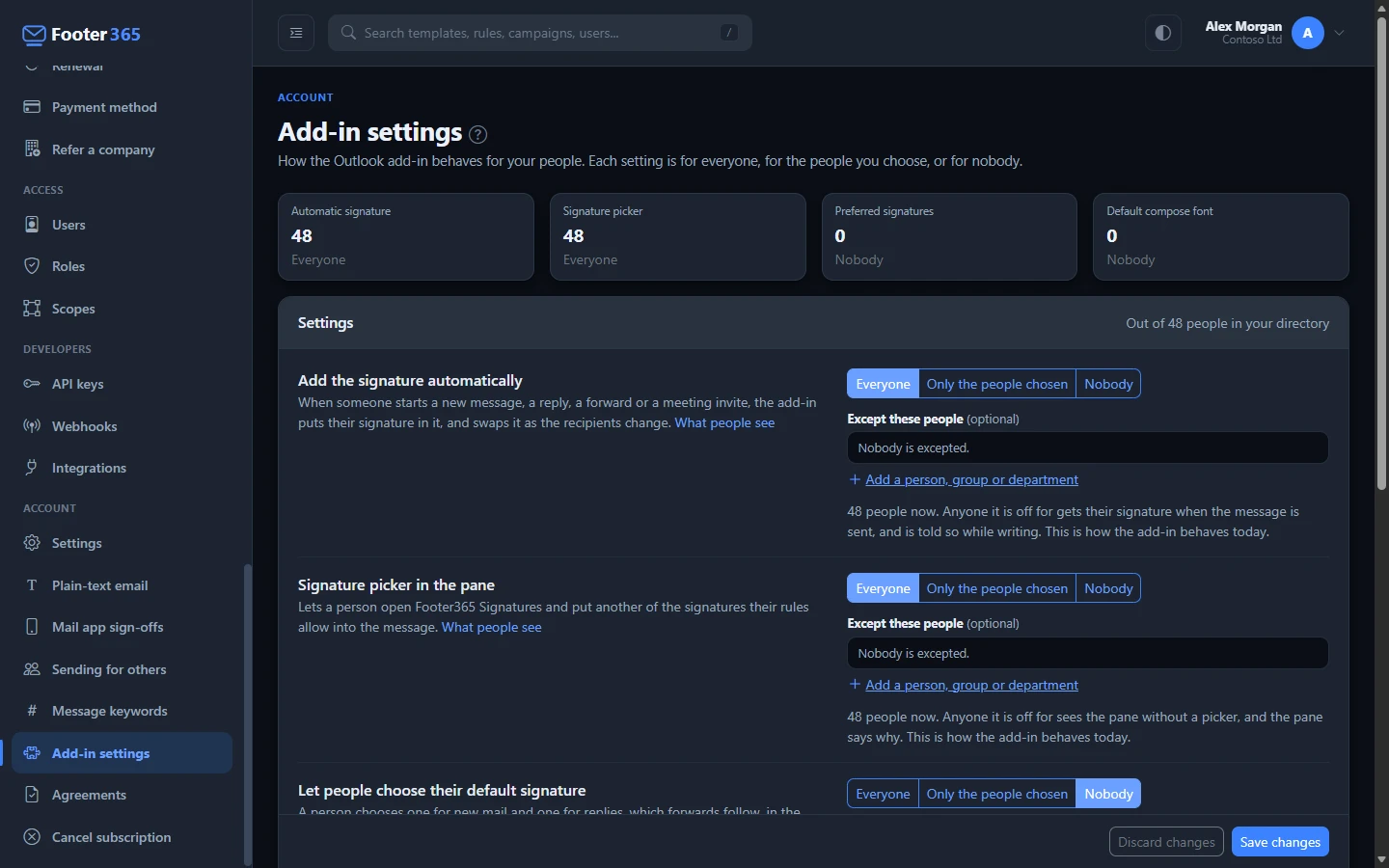The height and width of the screenshot is (868, 1389).
Task: Click exceptions box under Signature picker
Action: click(x=1087, y=653)
